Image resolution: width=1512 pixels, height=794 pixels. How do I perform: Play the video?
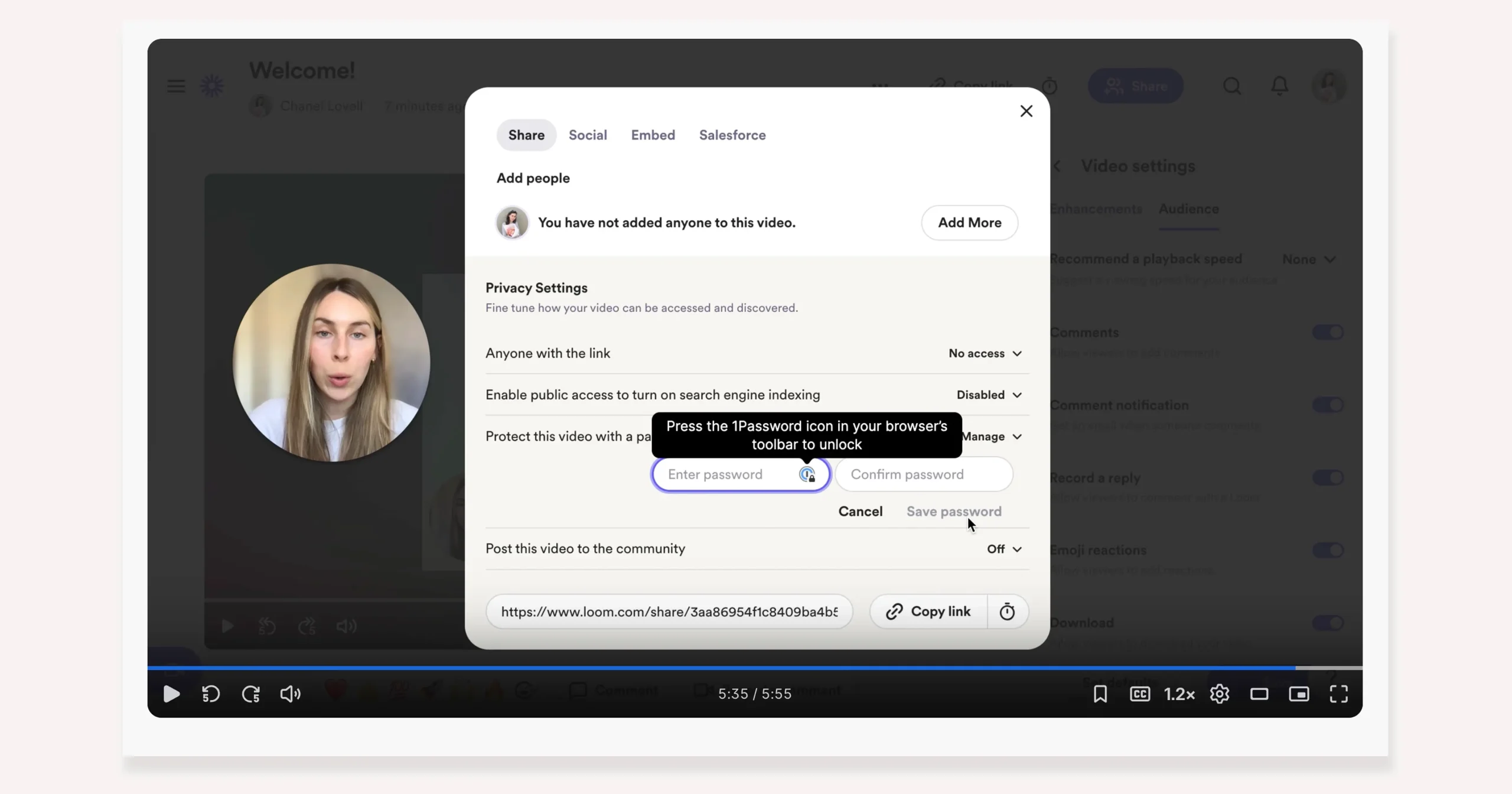(171, 694)
